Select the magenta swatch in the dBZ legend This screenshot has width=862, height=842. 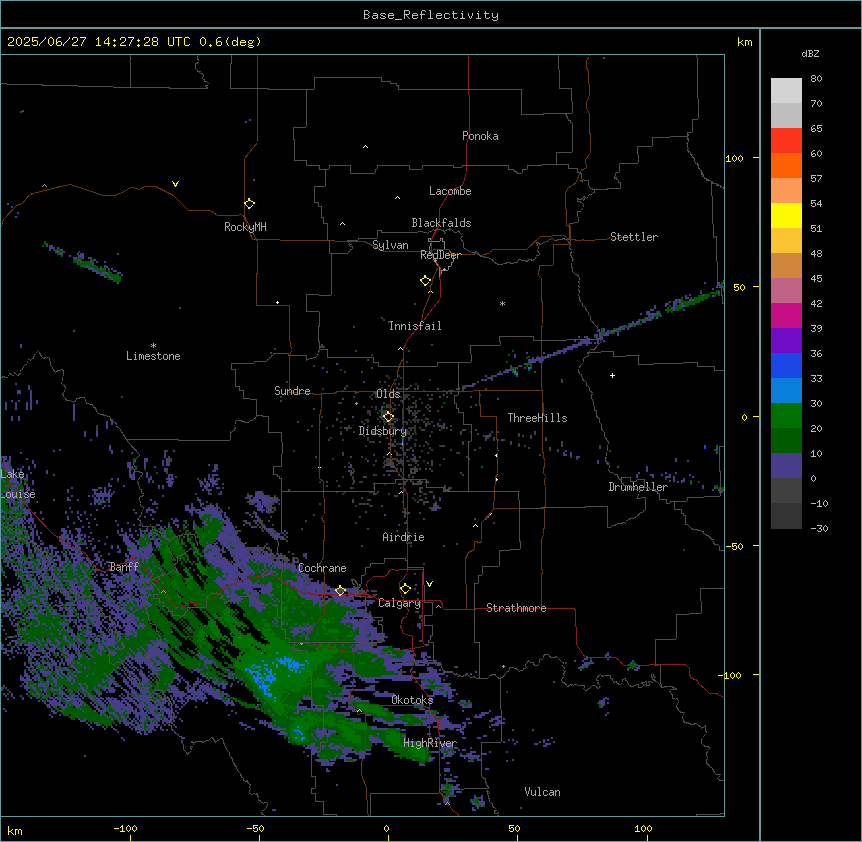[786, 315]
